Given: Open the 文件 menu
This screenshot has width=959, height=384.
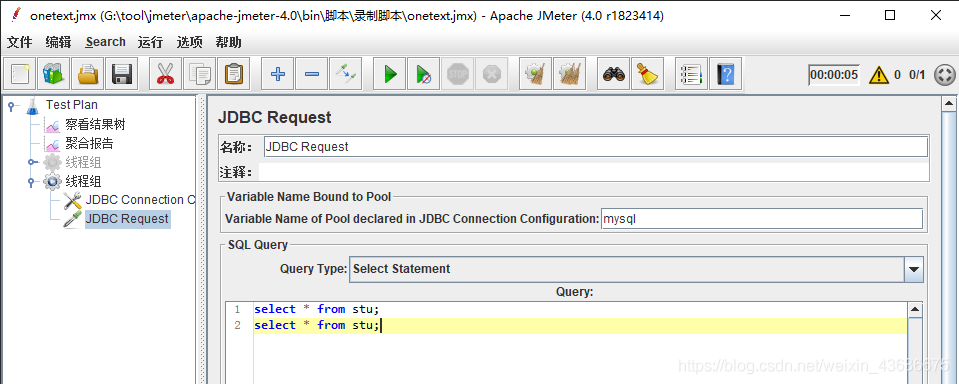Looking at the screenshot, I should pyautogui.click(x=20, y=42).
